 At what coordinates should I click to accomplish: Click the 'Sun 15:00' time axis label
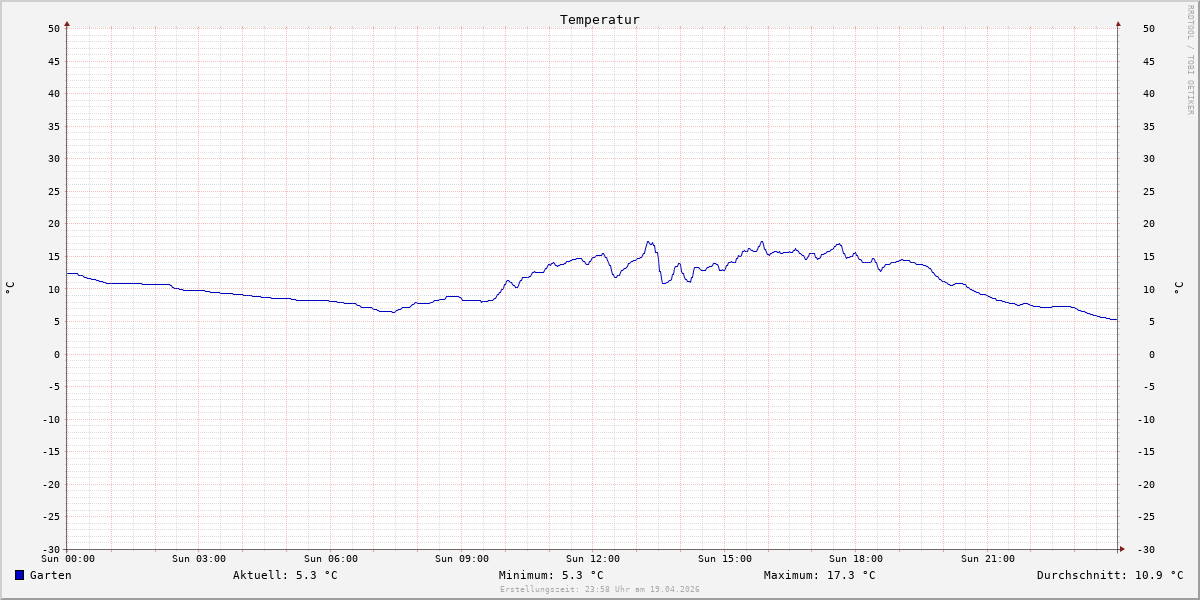[x=725, y=559]
